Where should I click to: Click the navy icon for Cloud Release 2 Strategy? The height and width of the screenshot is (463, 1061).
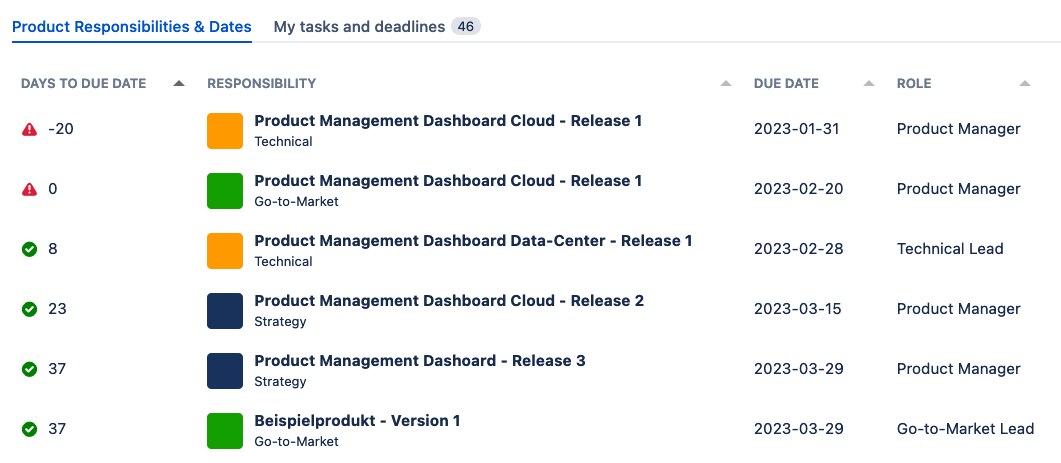pos(225,311)
